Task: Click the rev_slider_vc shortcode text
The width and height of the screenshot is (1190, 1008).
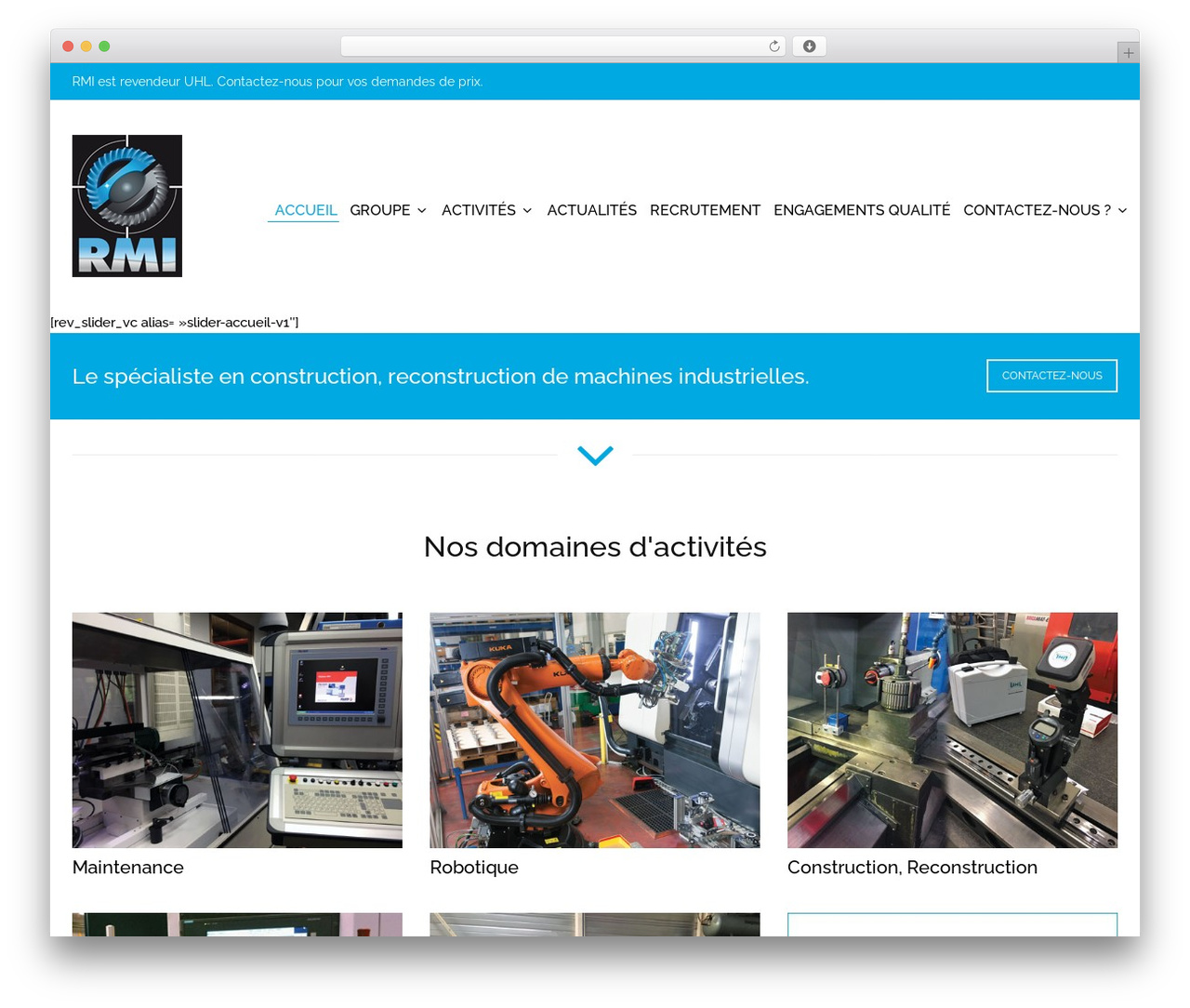Action: click(x=175, y=323)
